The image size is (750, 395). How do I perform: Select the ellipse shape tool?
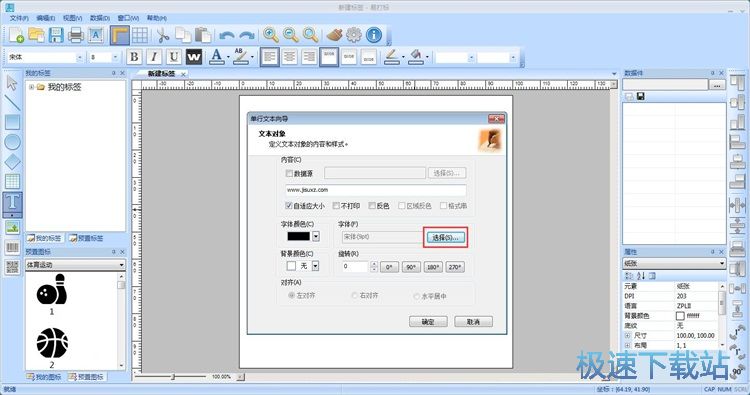point(12,142)
